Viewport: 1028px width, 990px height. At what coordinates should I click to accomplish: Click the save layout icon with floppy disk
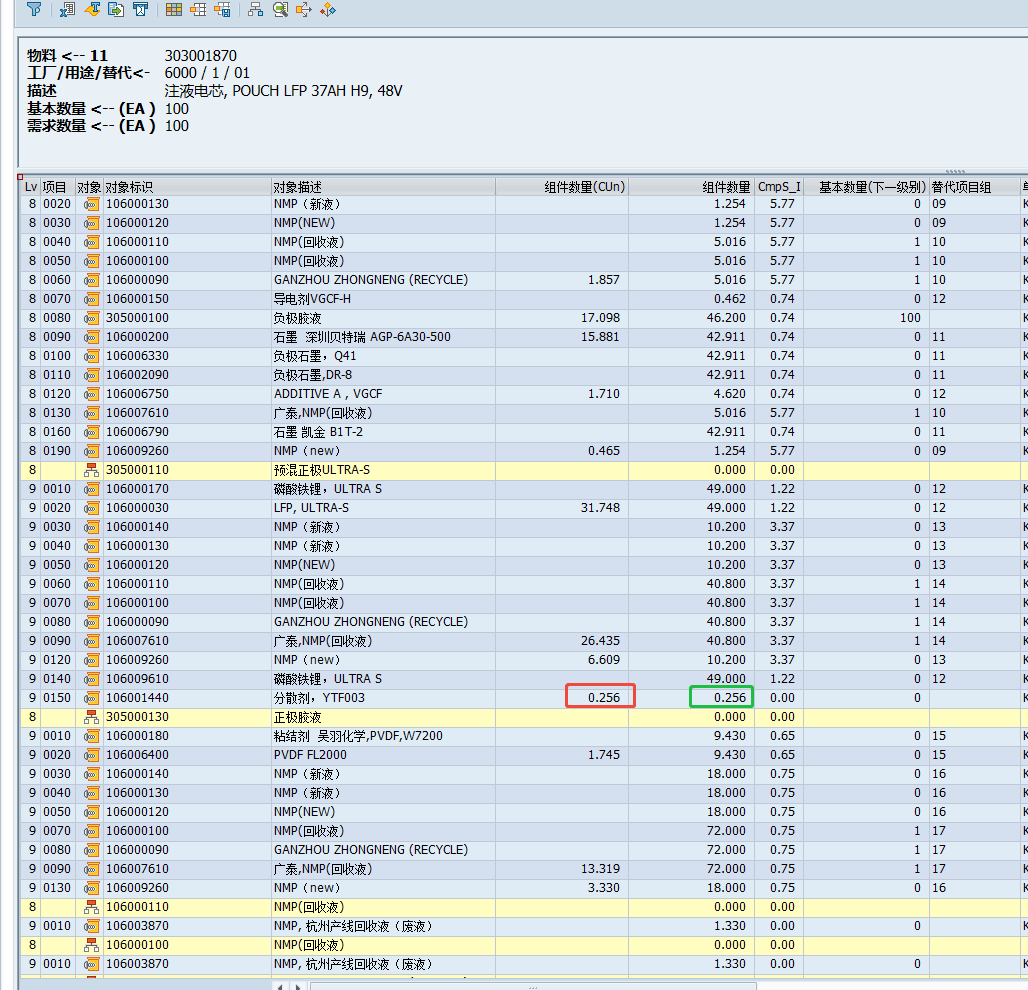click(222, 9)
